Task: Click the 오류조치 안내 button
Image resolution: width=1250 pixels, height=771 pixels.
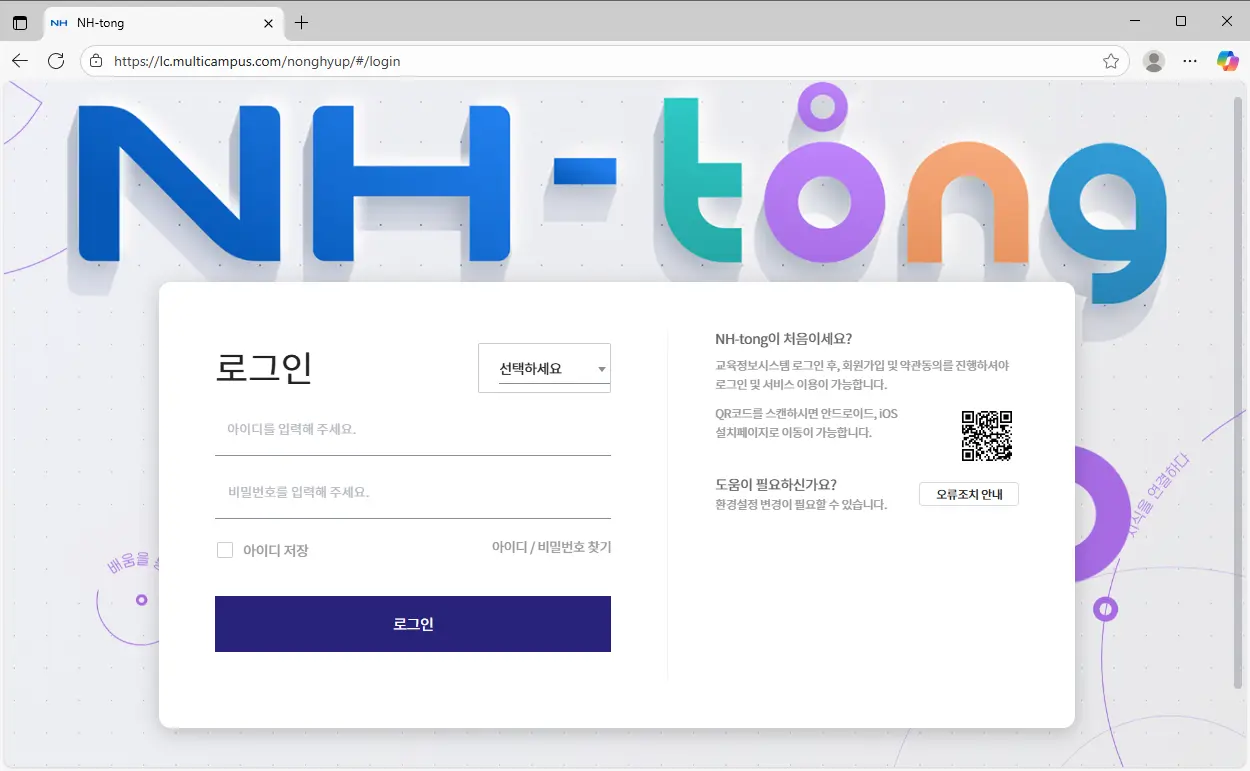Action: point(969,494)
